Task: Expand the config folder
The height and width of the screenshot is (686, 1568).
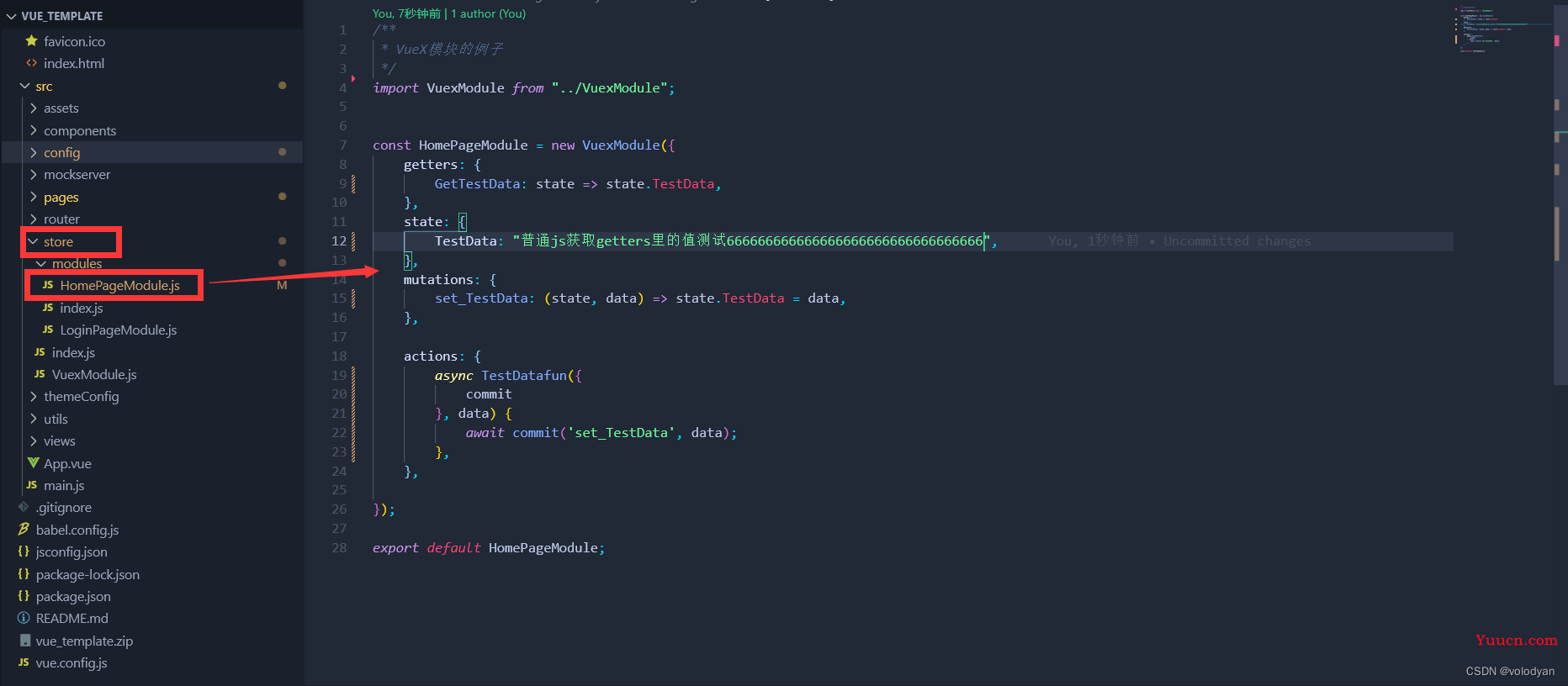Action: pyautogui.click(x=34, y=152)
